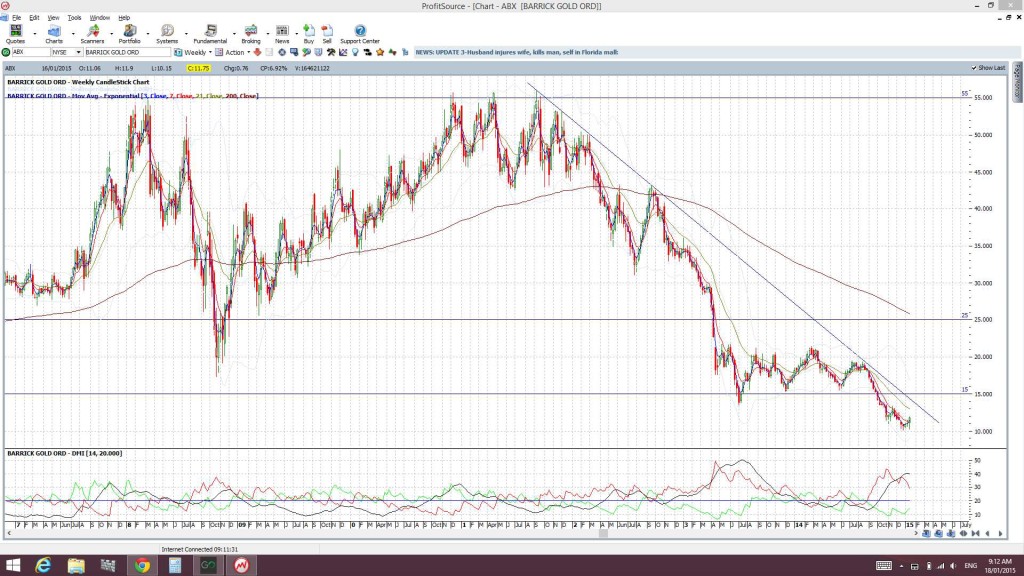
Task: Open the touch keyboard from system tray
Action: click(x=884, y=566)
